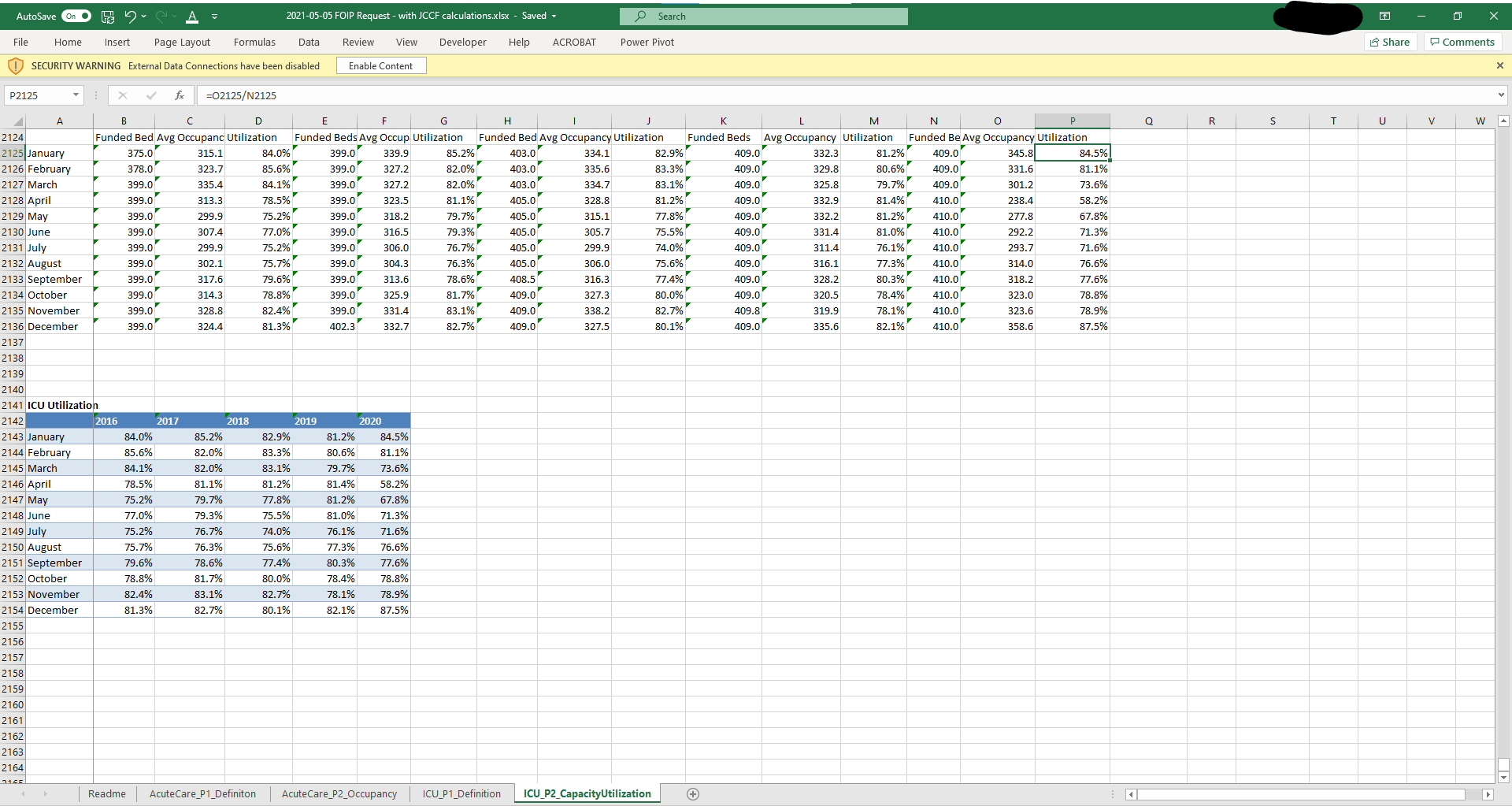Open the undo history dropdown arrow
1512x806 pixels.
(143, 16)
